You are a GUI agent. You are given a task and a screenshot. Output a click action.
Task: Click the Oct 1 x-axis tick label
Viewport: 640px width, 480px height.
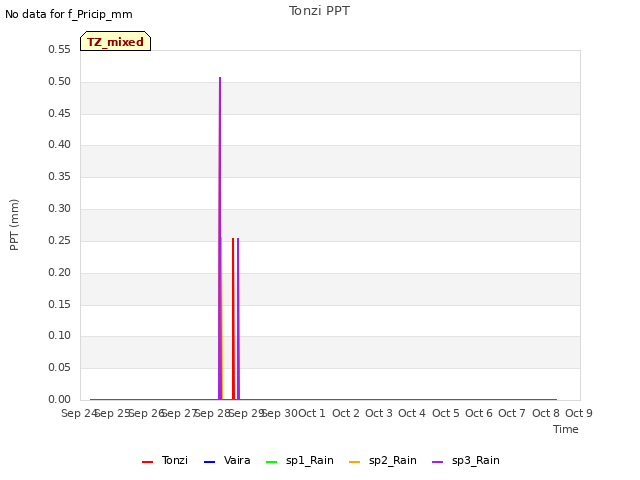pyautogui.click(x=312, y=413)
